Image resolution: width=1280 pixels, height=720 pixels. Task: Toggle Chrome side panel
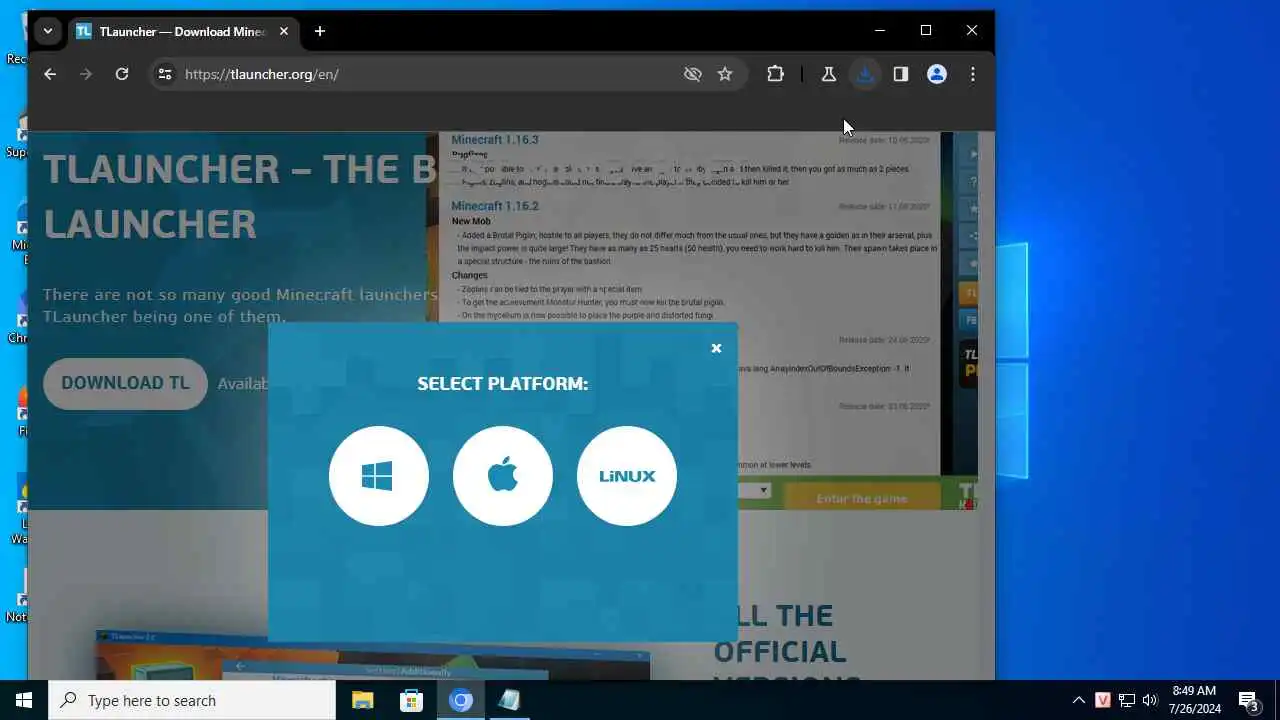[901, 74]
